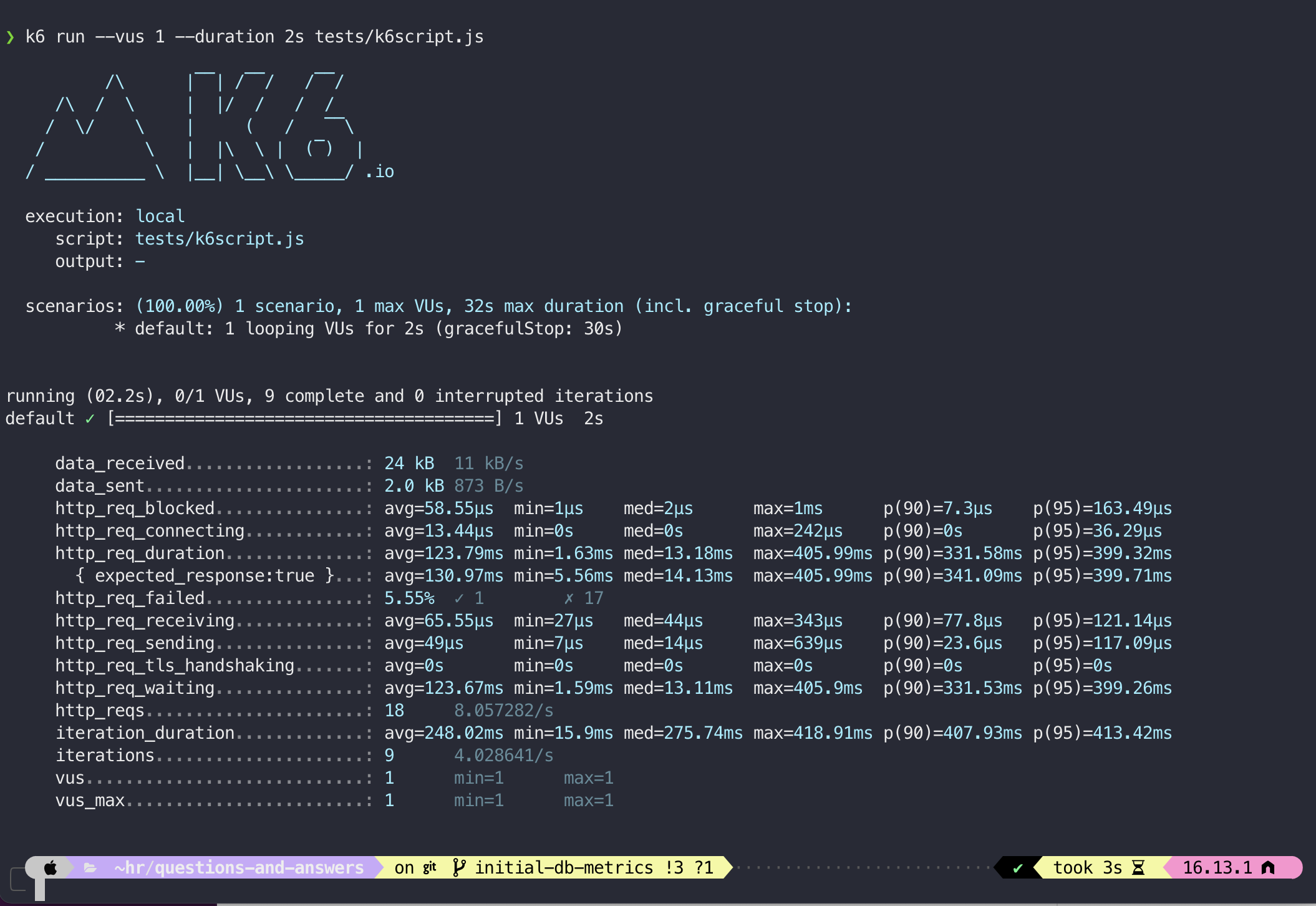This screenshot has height=906, width=1316.
Task: Click the green checkmark status icon
Action: tap(1018, 868)
